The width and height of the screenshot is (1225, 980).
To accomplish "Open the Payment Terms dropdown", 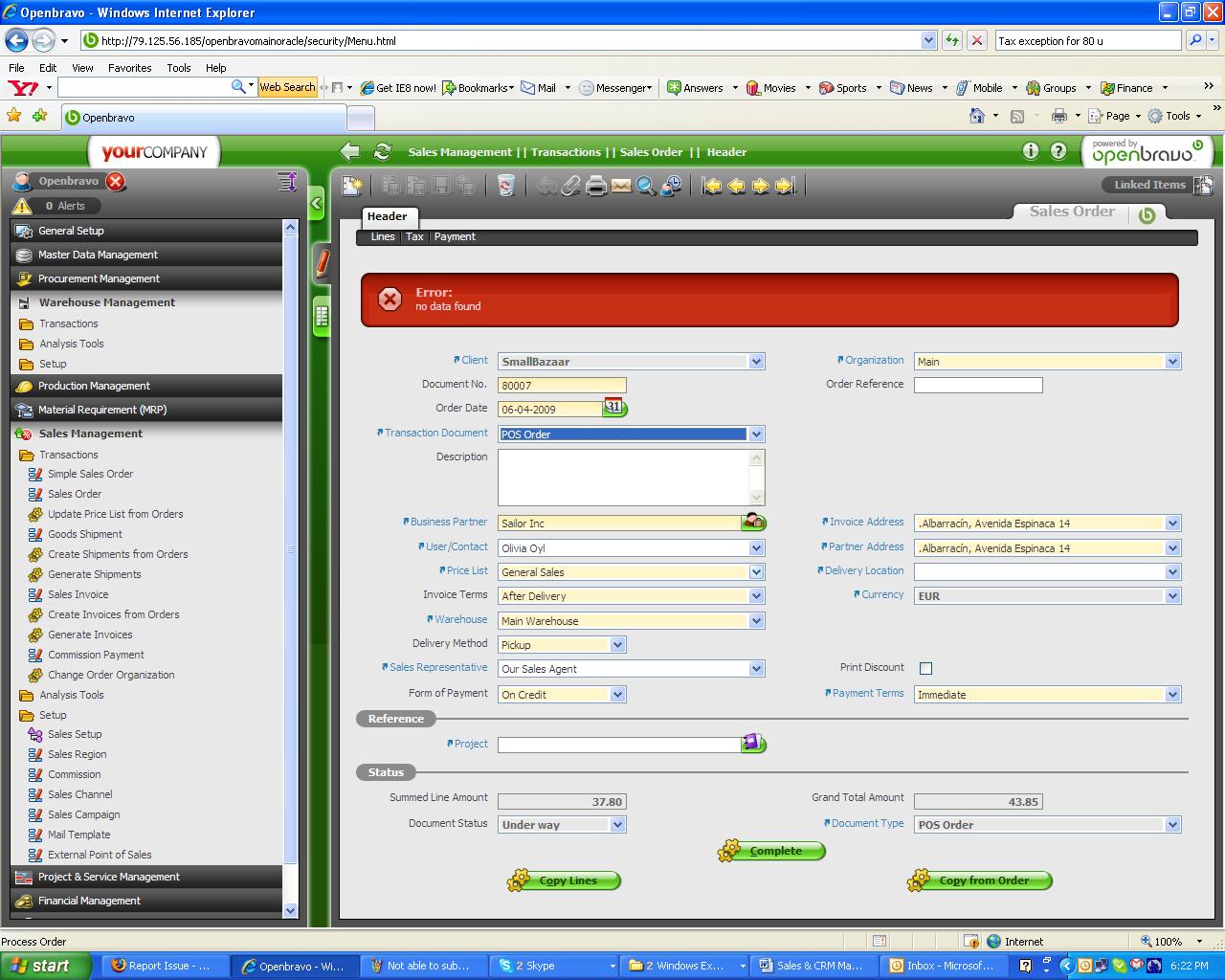I will [x=1172, y=695].
